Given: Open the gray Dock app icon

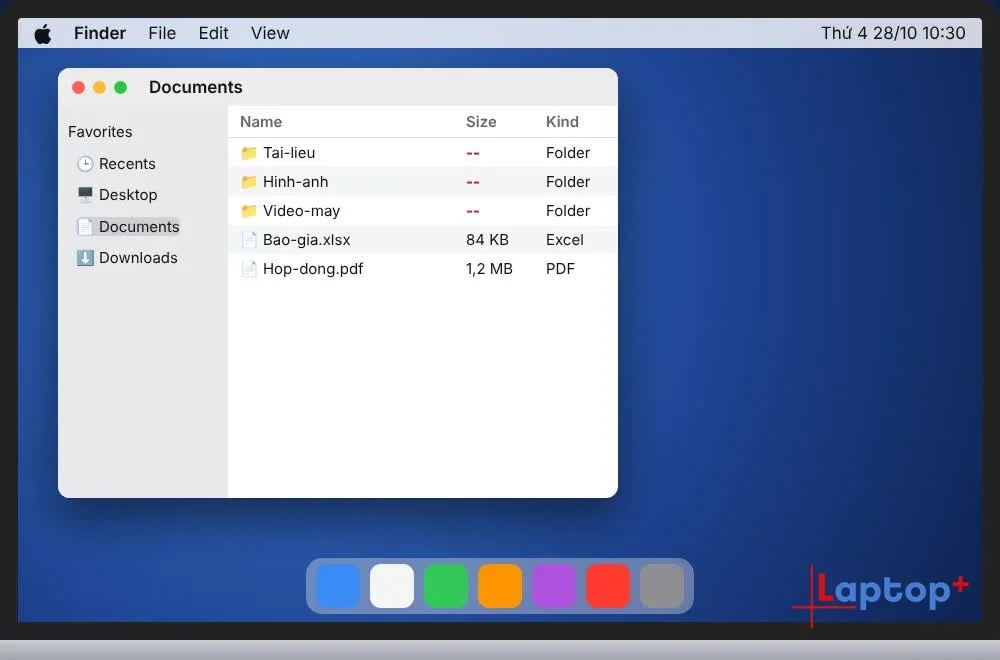Looking at the screenshot, I should [662, 585].
